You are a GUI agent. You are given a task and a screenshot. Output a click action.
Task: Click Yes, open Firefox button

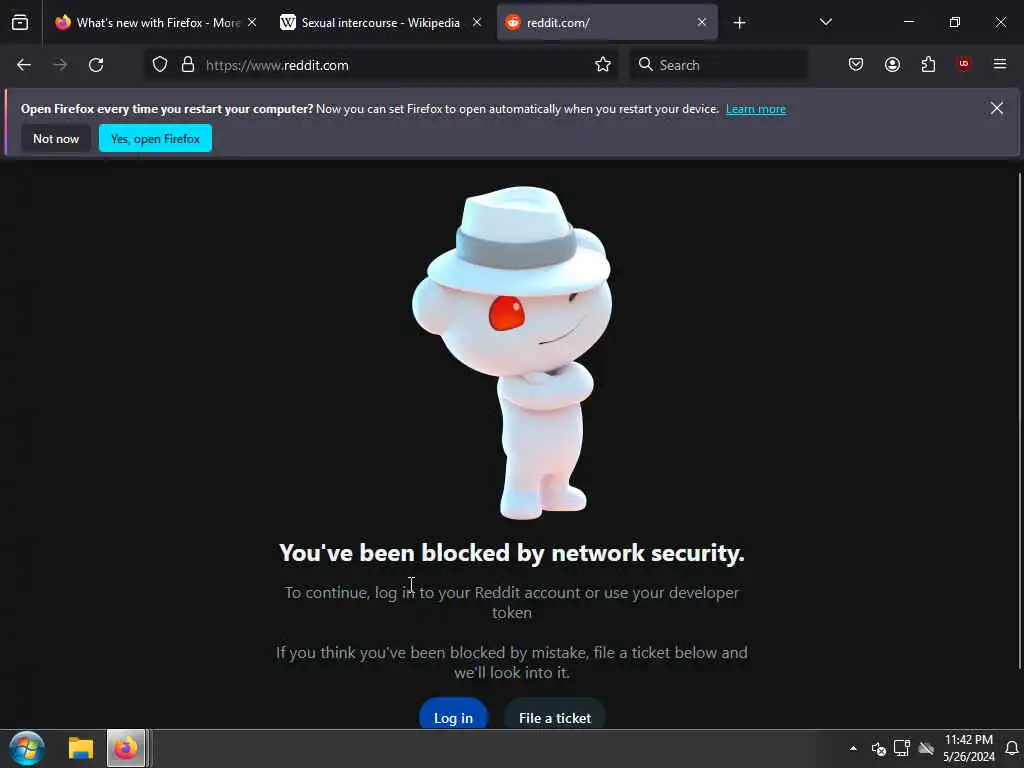pos(155,138)
